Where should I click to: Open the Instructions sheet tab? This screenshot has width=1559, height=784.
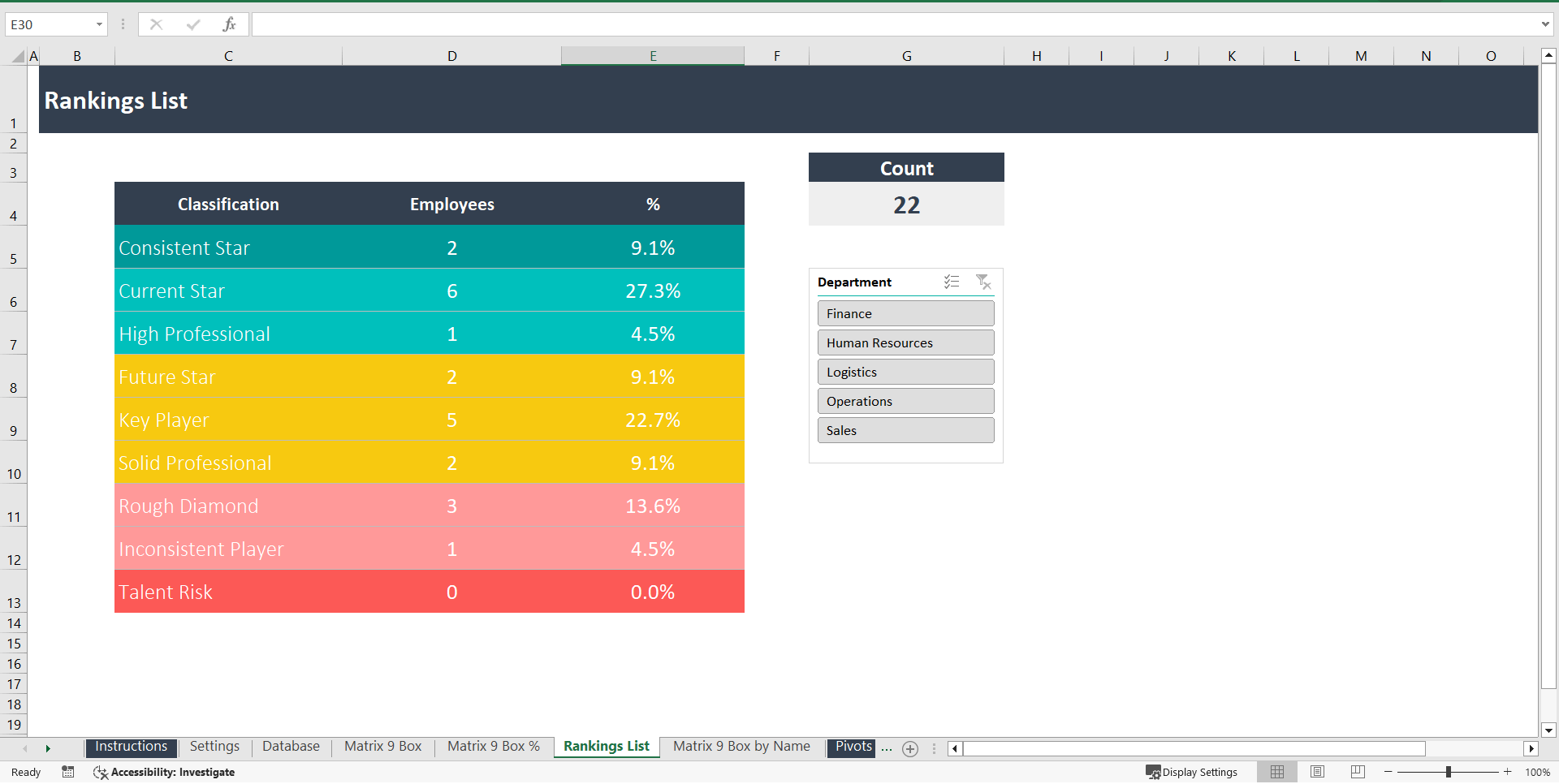pyautogui.click(x=131, y=747)
